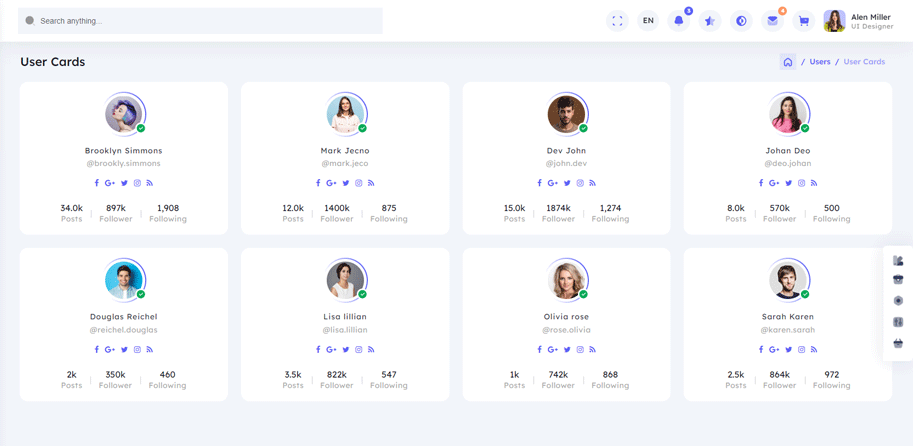Open Mark Jecno's Google Plus icon
The height and width of the screenshot is (446, 913).
(331, 183)
